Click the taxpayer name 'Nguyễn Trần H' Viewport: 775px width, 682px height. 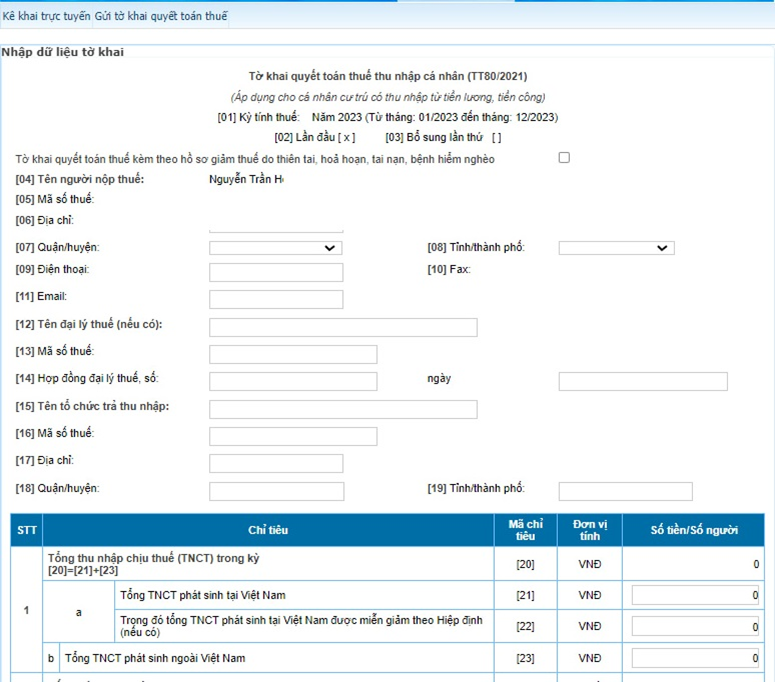[246, 179]
